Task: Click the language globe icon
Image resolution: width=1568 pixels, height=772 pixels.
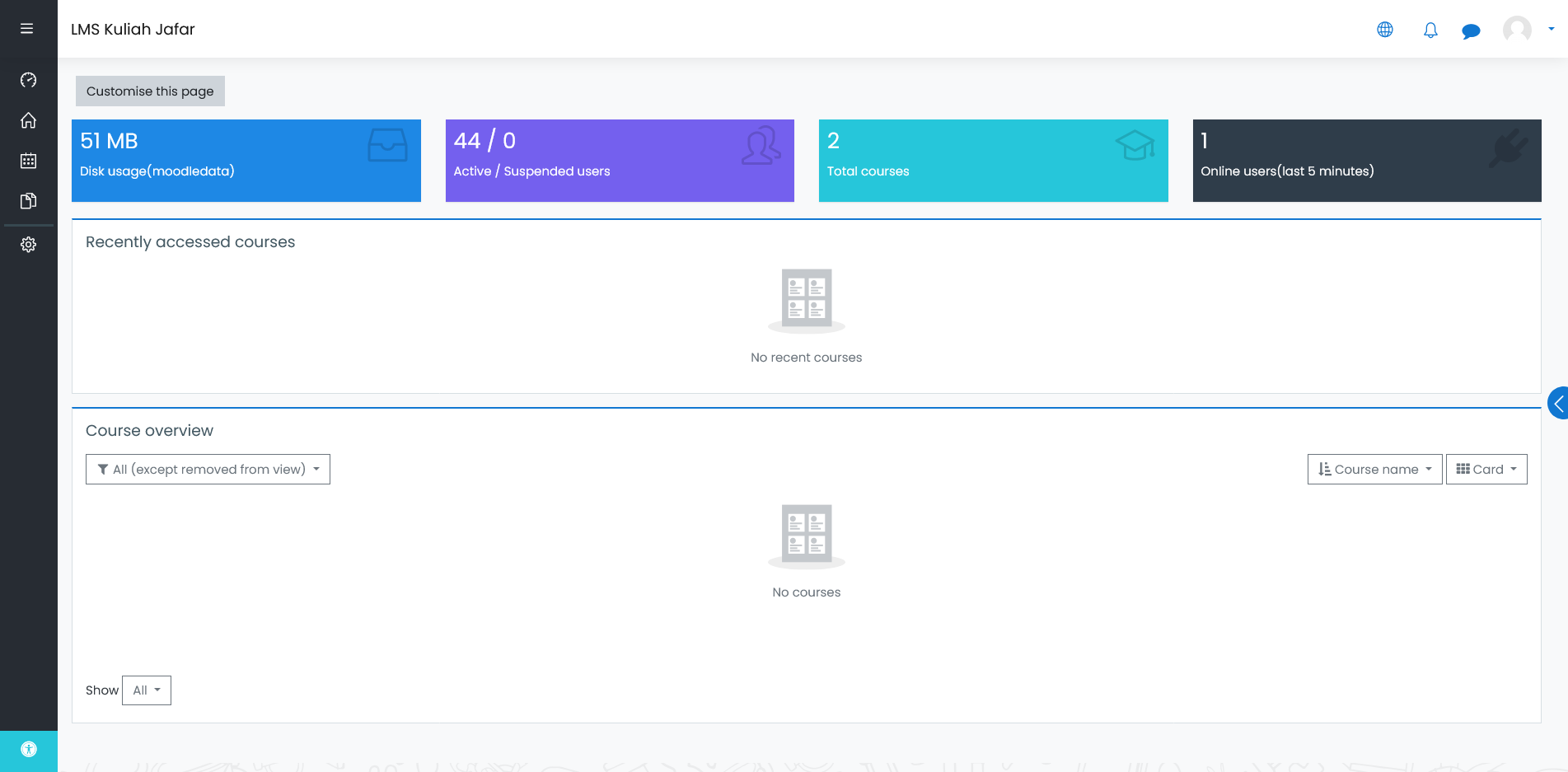Action: pos(1385,30)
